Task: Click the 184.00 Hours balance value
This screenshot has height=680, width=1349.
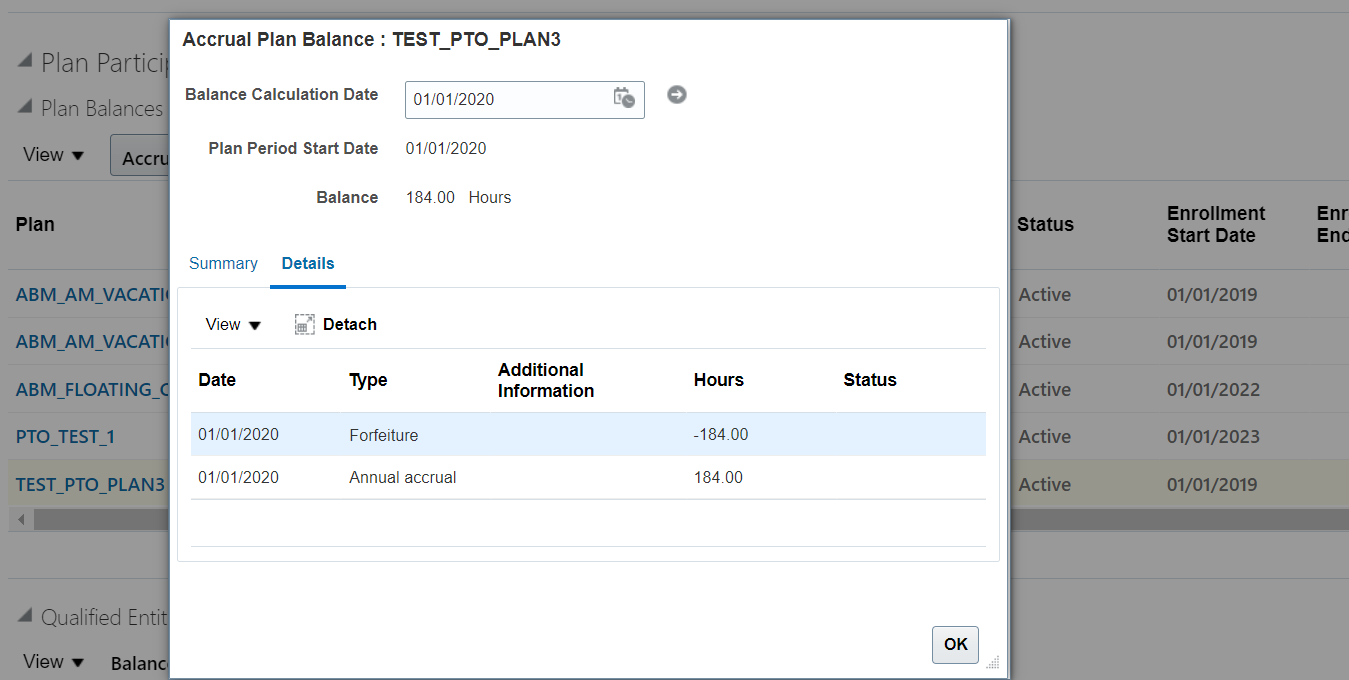Action: click(x=458, y=197)
